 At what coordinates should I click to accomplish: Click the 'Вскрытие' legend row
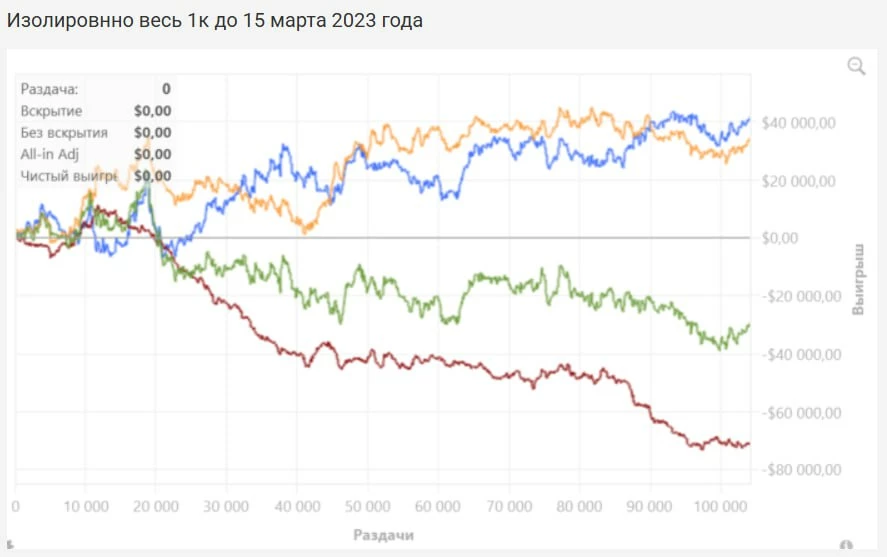95,111
